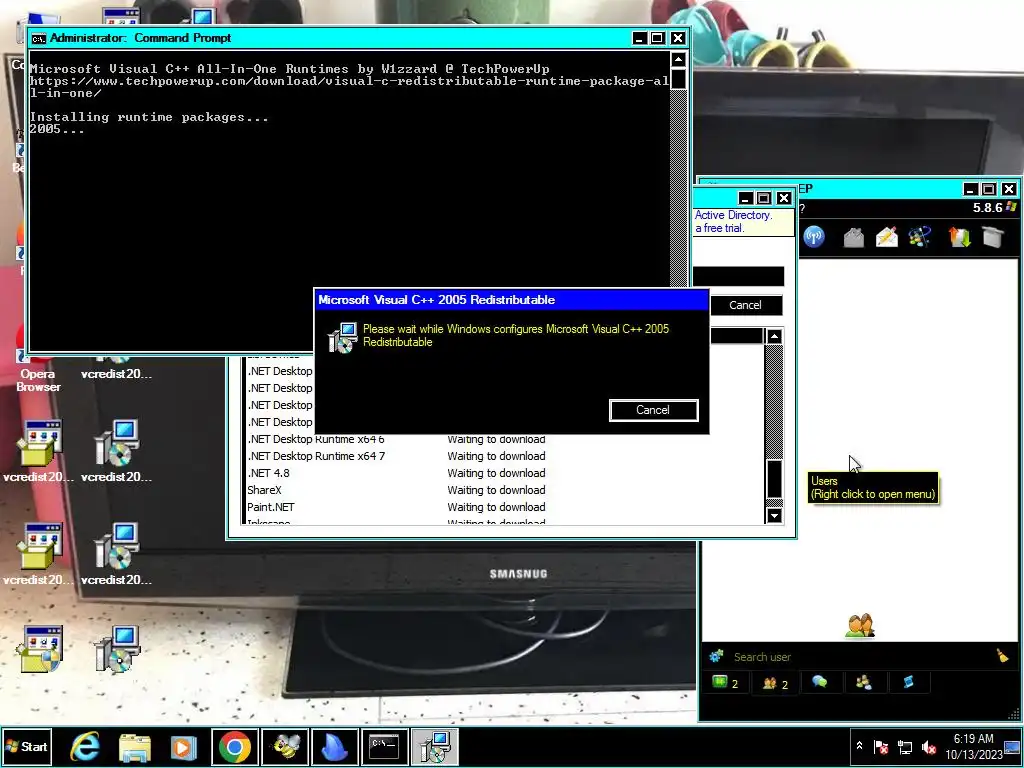1024x768 pixels.
Task: Launch Internet Explorer from taskbar
Action: tap(85, 747)
